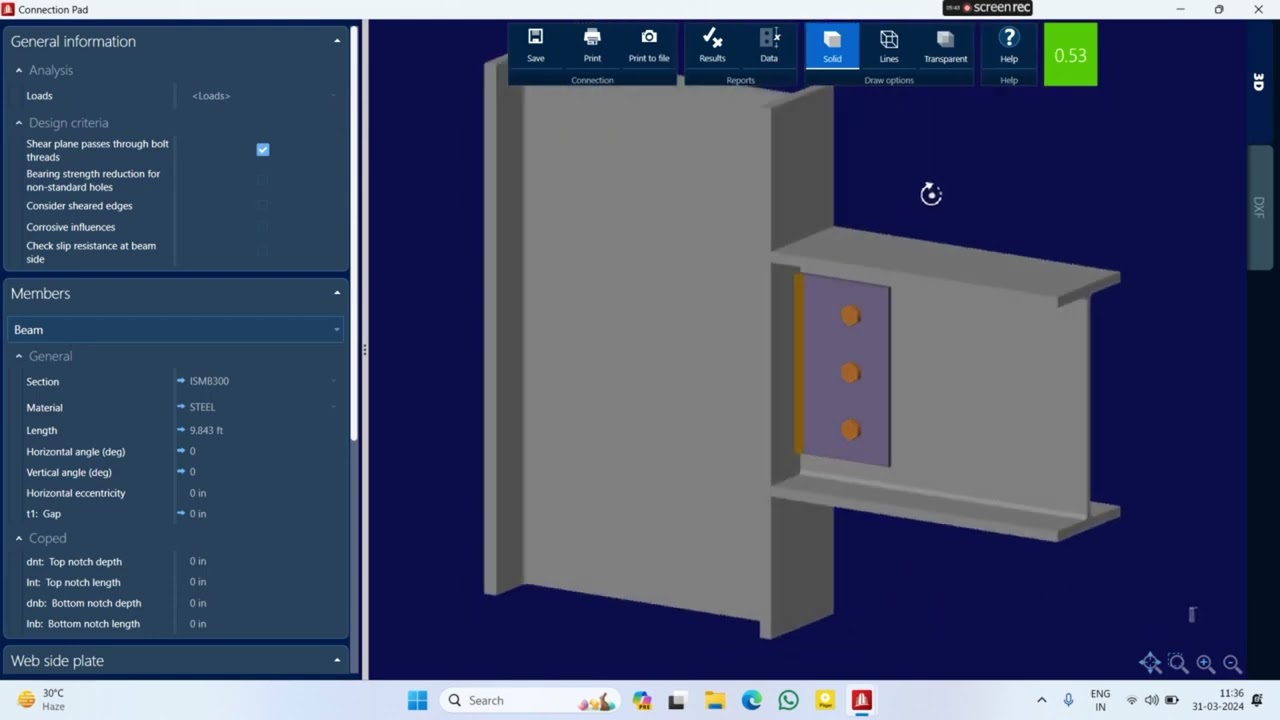1280x720 pixels.
Task: Click the Connection group label in toolbar
Action: coord(592,80)
